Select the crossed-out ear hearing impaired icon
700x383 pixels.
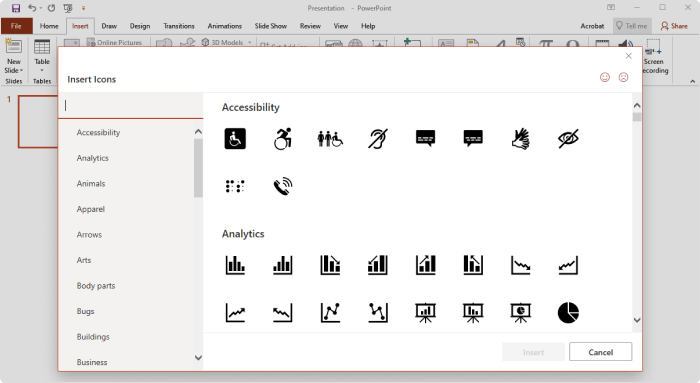tap(378, 138)
